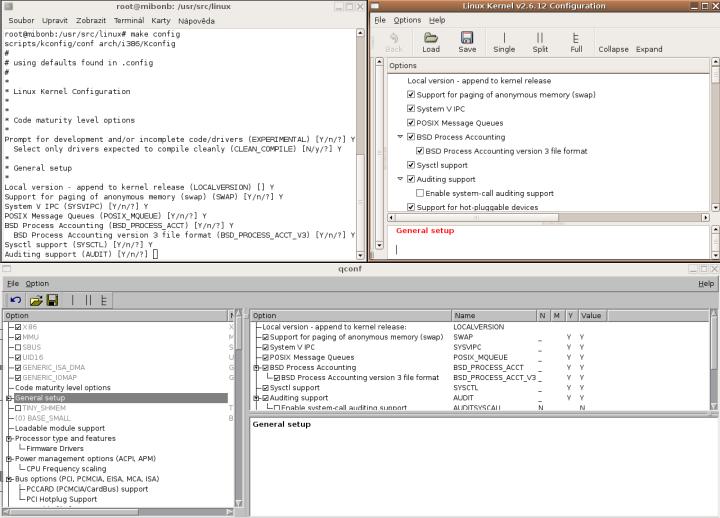
Task: Open Karty menu in terminal
Action: pos(161,21)
